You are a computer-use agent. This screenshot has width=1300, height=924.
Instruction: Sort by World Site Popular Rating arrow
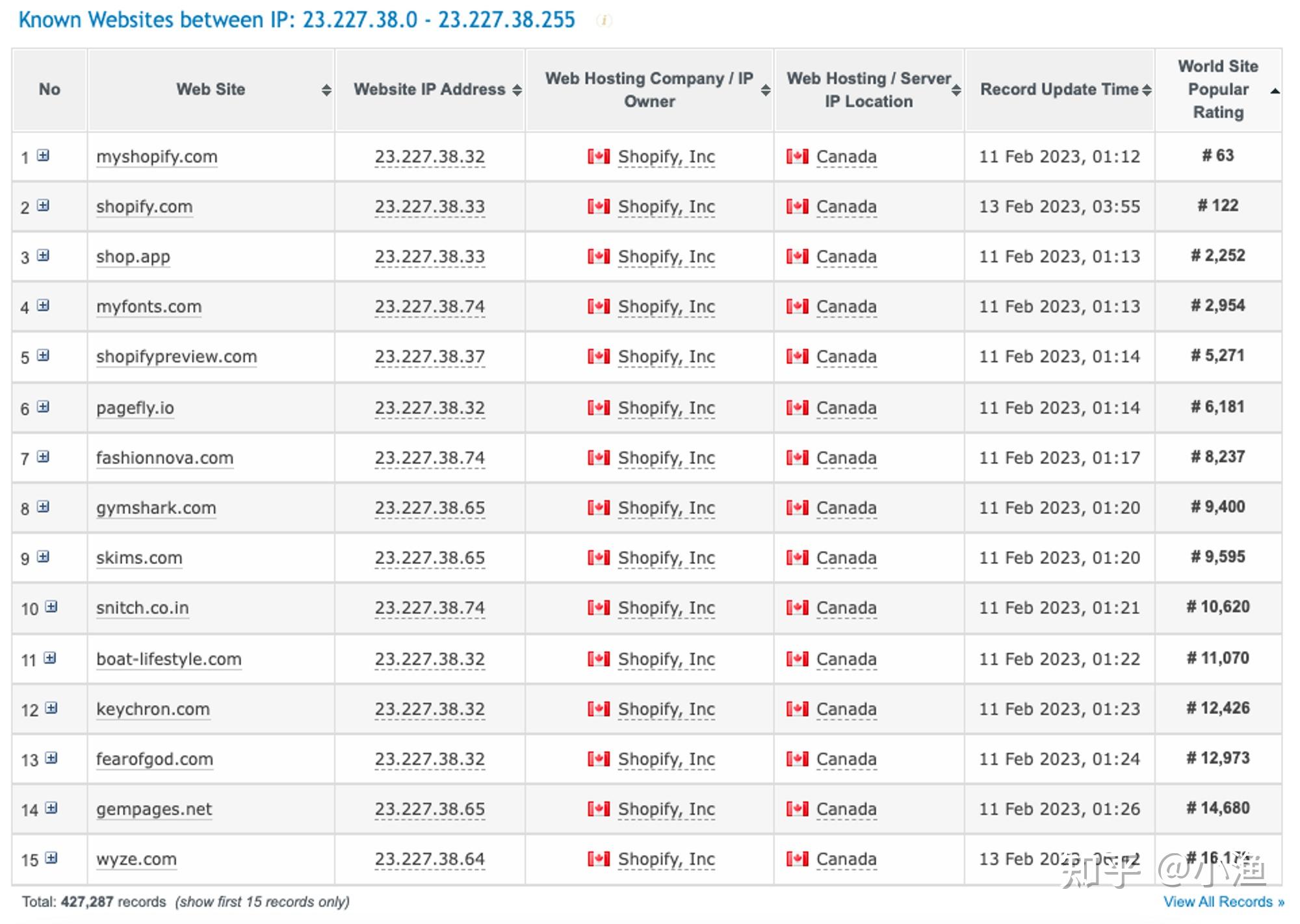[x=1275, y=91]
